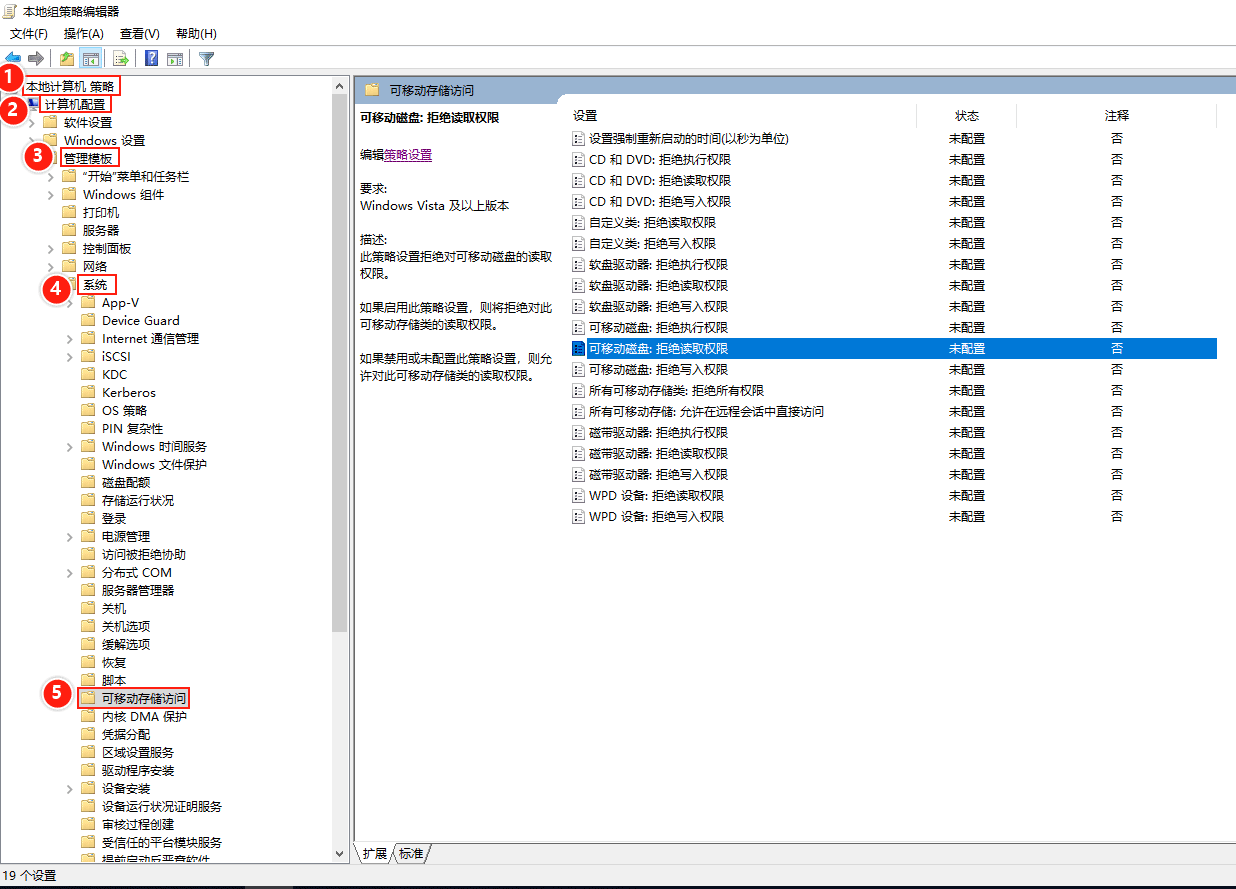
Task: Select the 所有可移动存储类: 拒绝所有权限 policy
Action: pyautogui.click(x=676, y=391)
